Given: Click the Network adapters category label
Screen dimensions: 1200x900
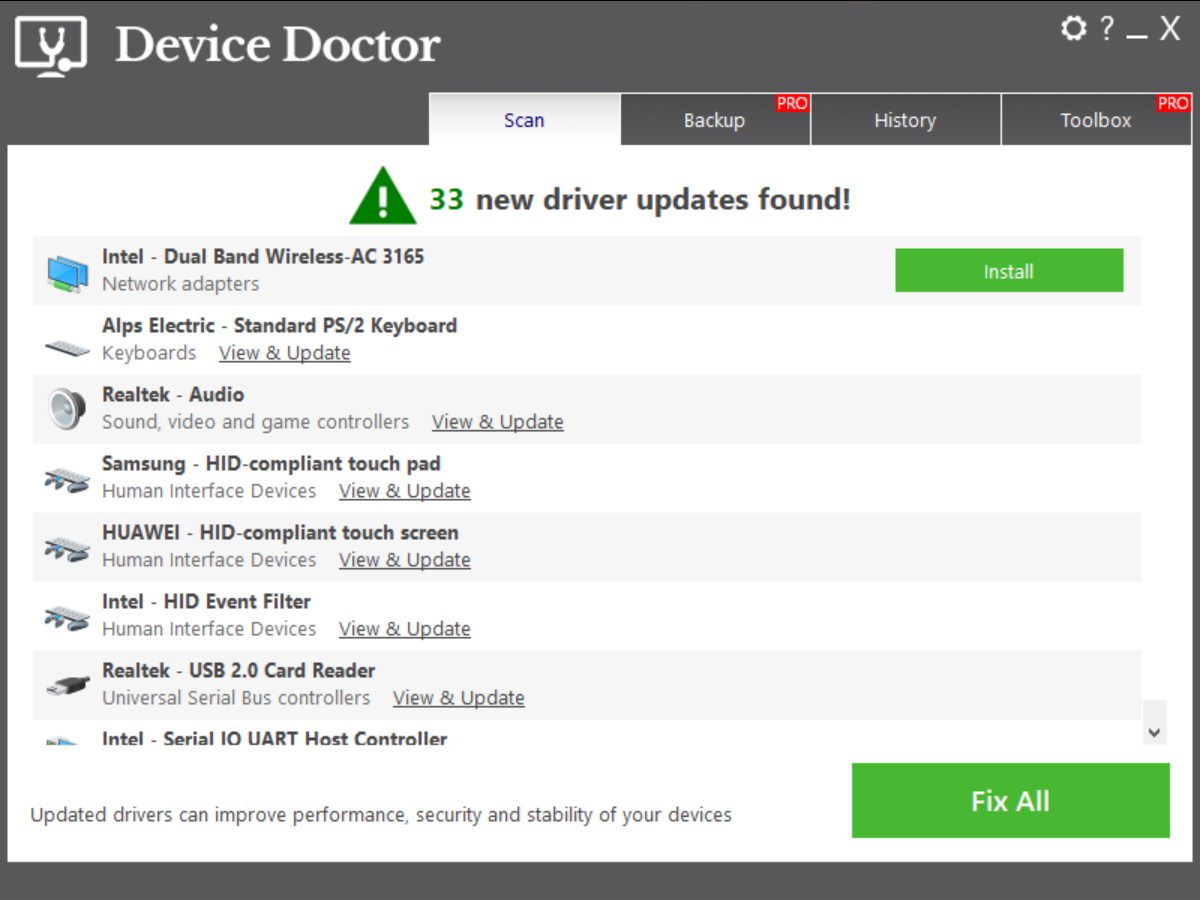Looking at the screenshot, I should click(180, 284).
